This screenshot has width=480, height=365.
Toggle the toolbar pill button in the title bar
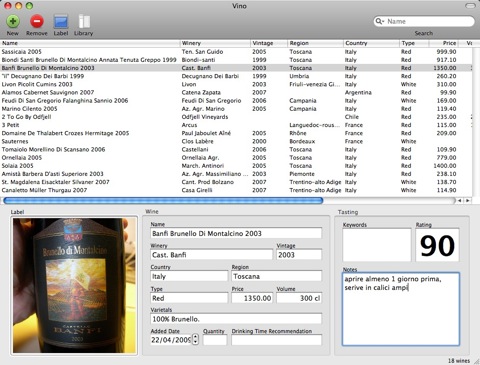(x=470, y=6)
